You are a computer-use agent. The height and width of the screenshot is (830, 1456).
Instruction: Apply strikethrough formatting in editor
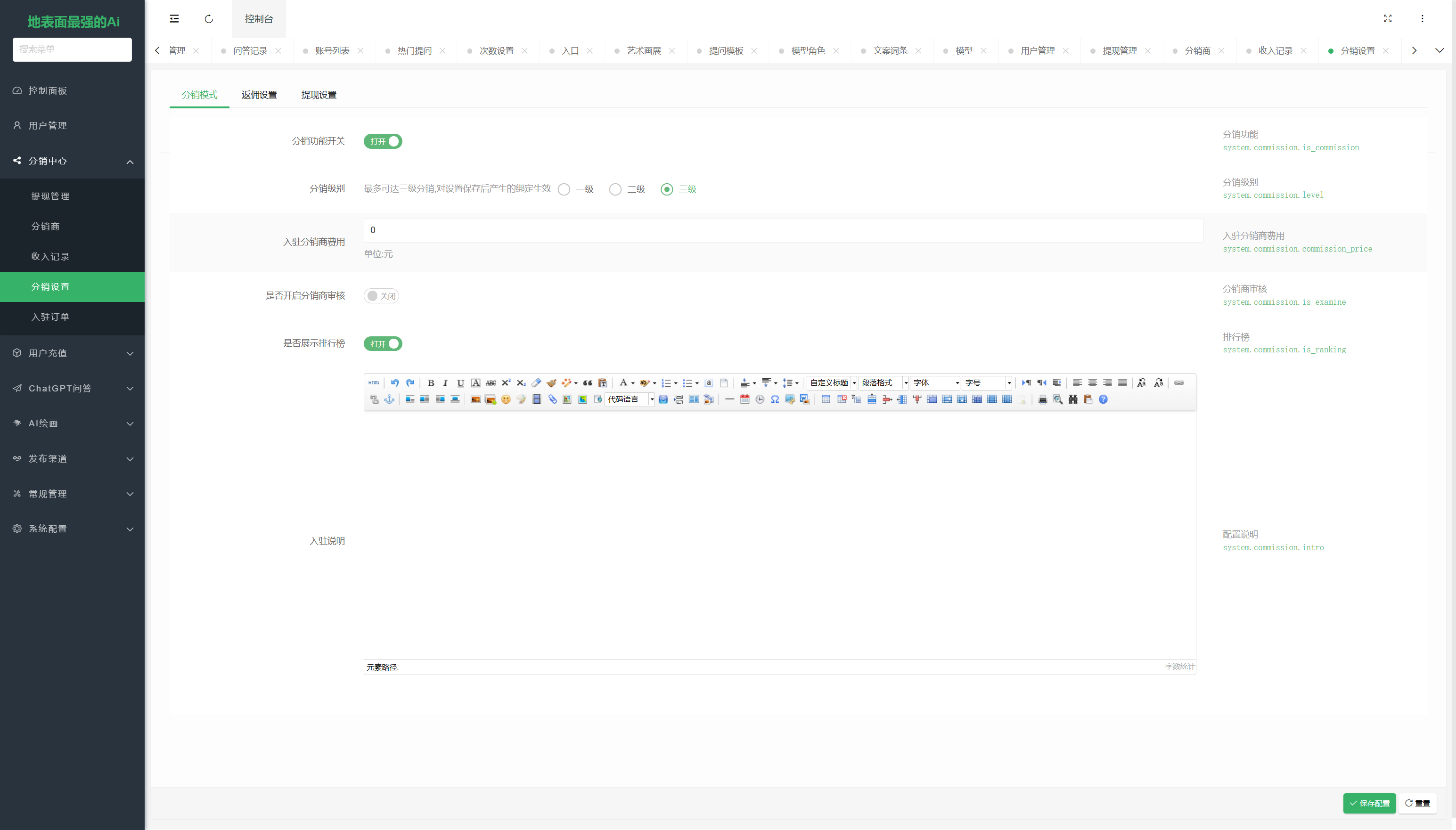pos(491,383)
